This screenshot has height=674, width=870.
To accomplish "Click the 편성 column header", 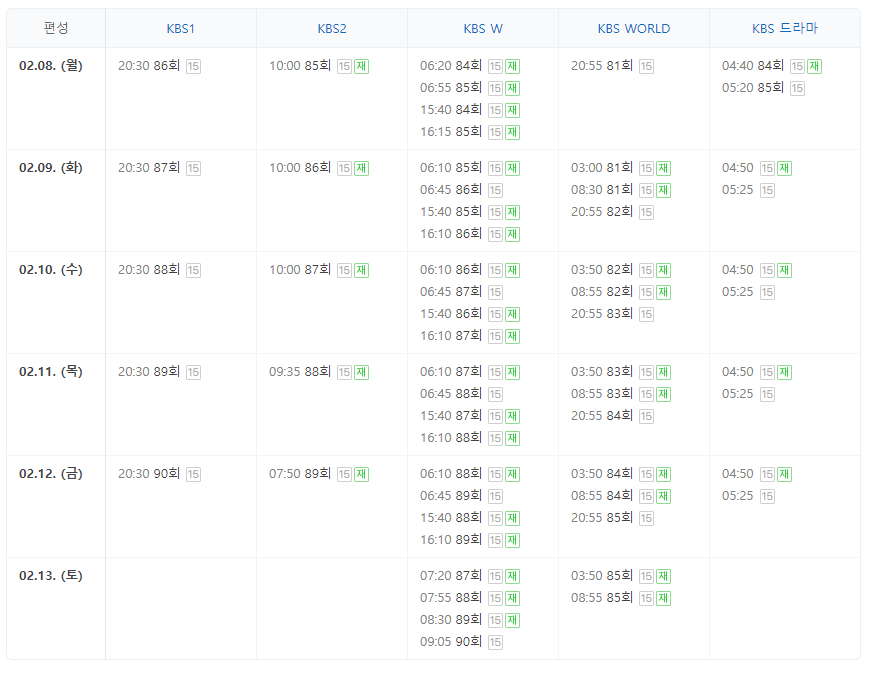I will (56, 28).
